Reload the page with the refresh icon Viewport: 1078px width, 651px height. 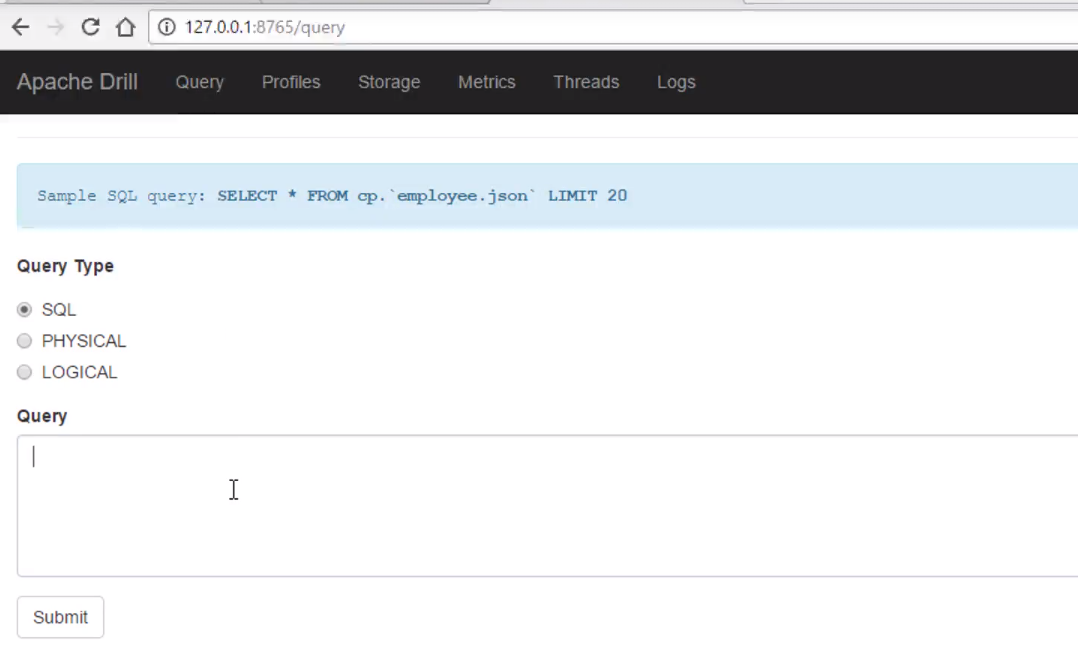91,27
